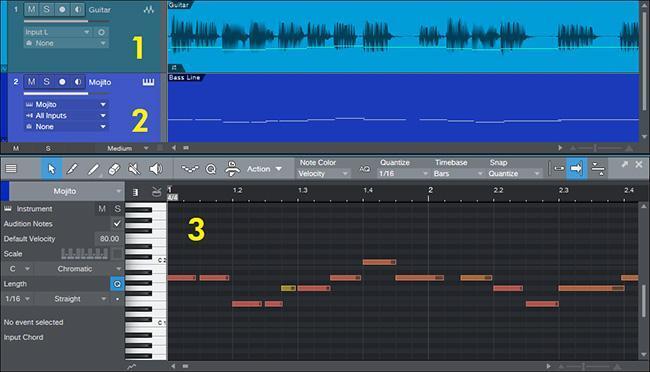Open the Snap Quantize dropdown
Screen dimensions: 650x372
pyautogui.click(x=514, y=173)
